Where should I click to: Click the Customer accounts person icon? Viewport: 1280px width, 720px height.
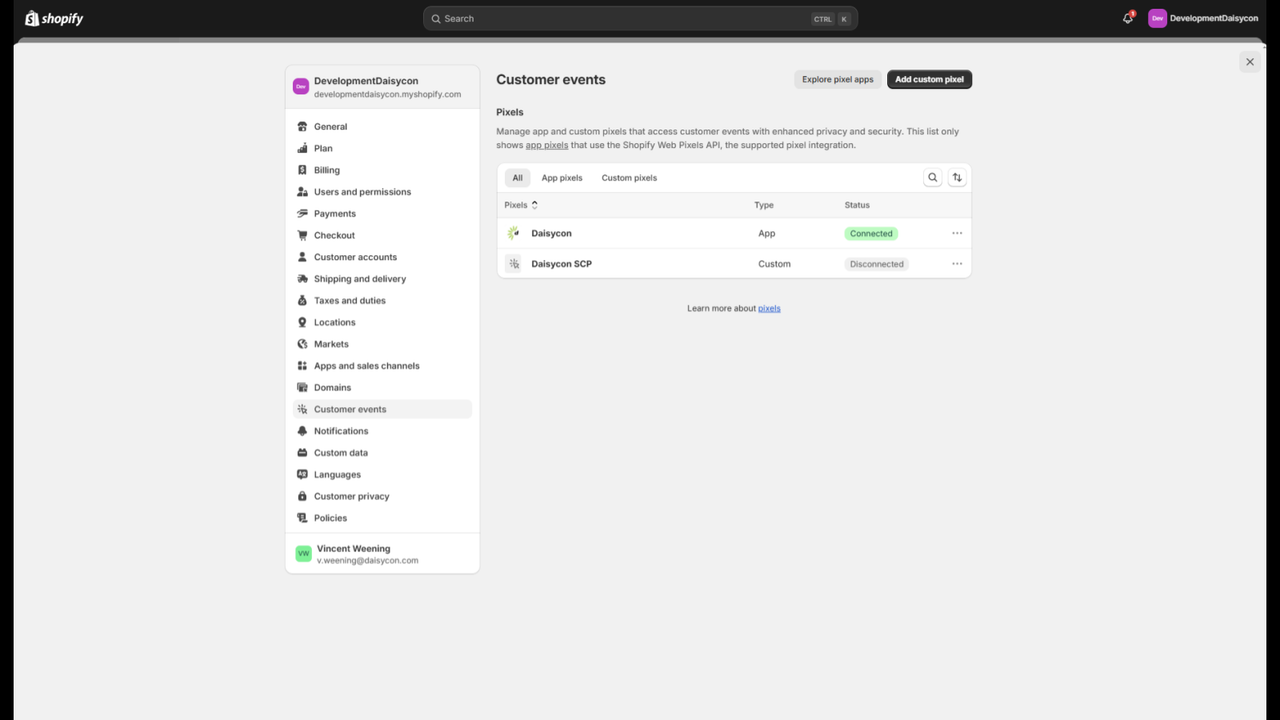303,257
